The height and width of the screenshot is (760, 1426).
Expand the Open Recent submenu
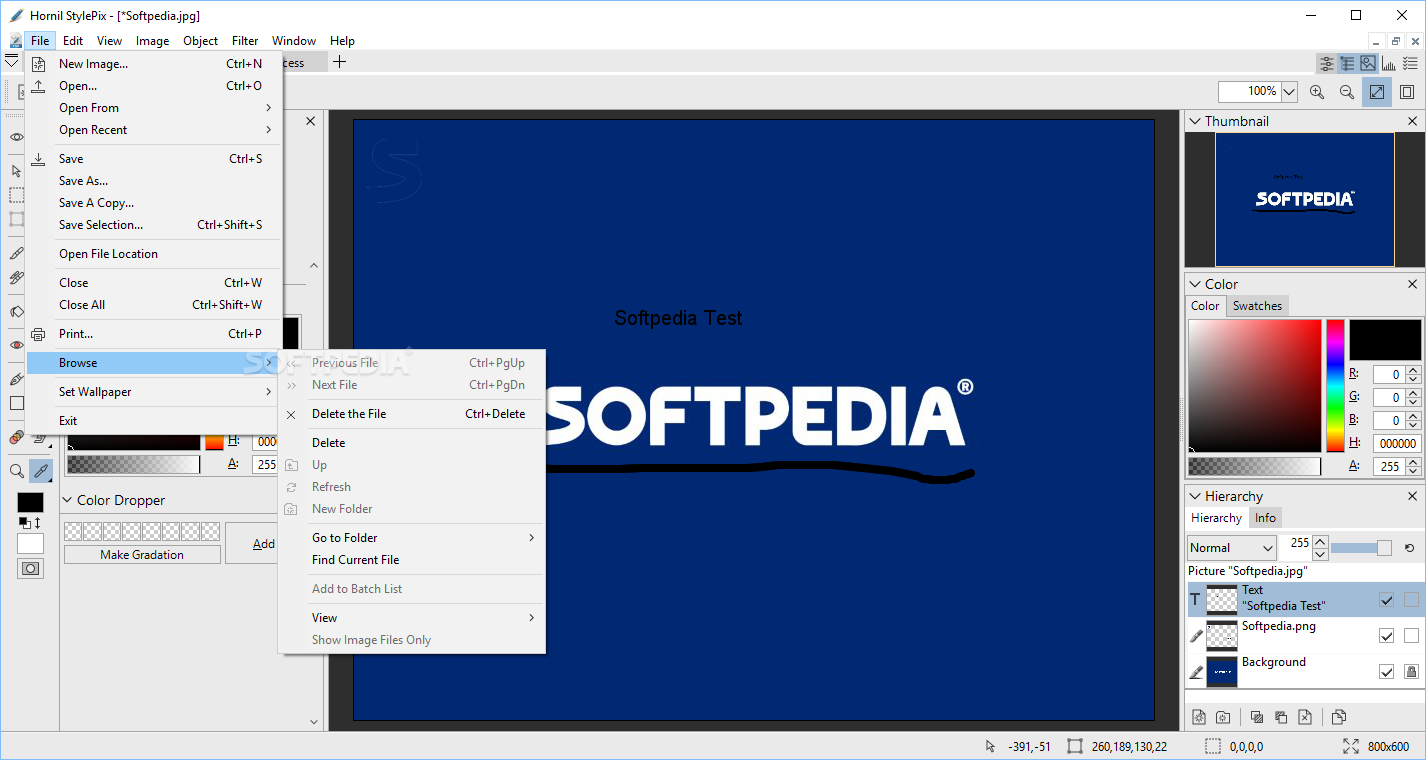click(154, 130)
